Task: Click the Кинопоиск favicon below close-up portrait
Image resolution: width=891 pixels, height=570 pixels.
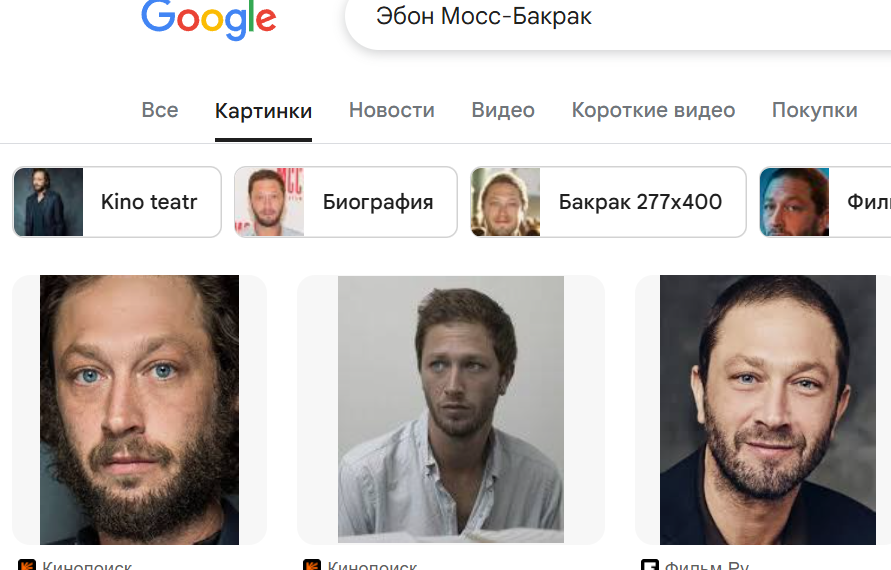Action: tap(27, 565)
